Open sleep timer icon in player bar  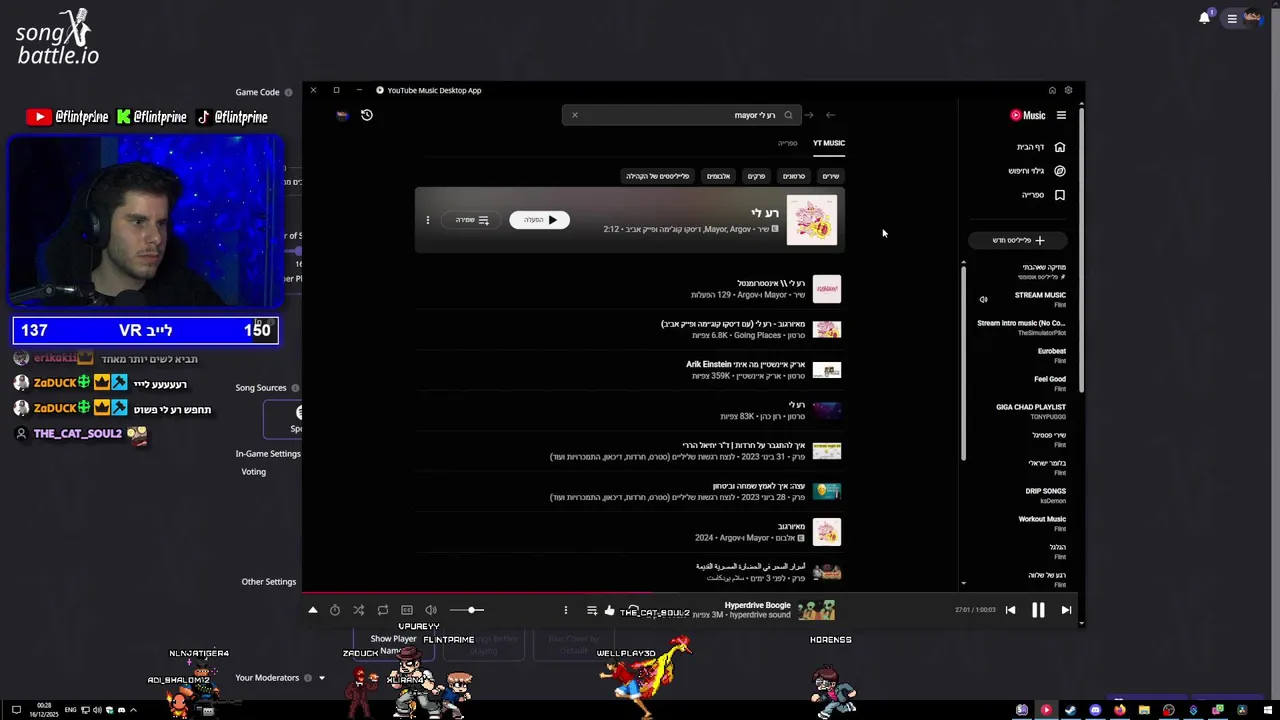pos(335,610)
